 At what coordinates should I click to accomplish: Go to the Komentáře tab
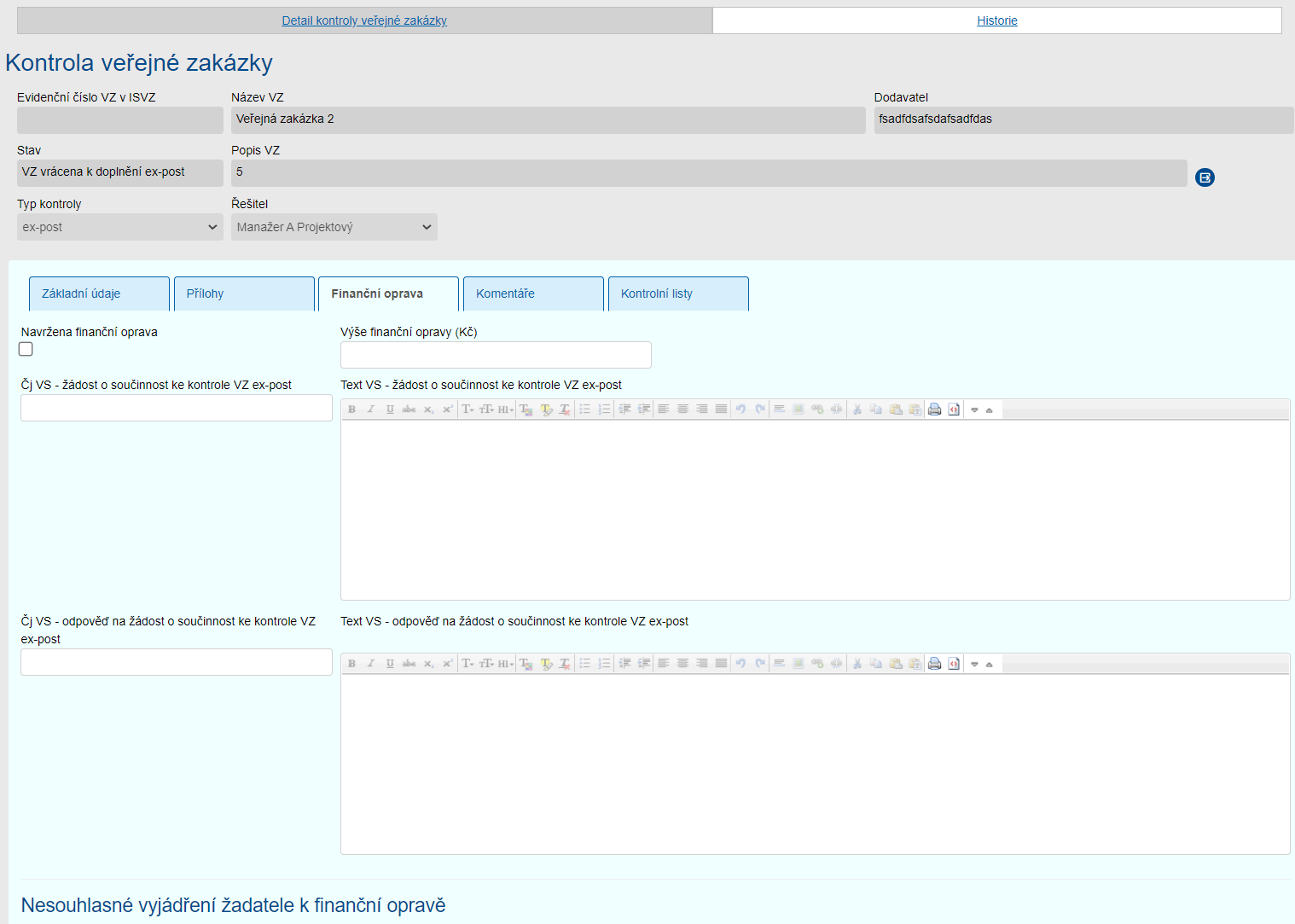click(x=533, y=293)
